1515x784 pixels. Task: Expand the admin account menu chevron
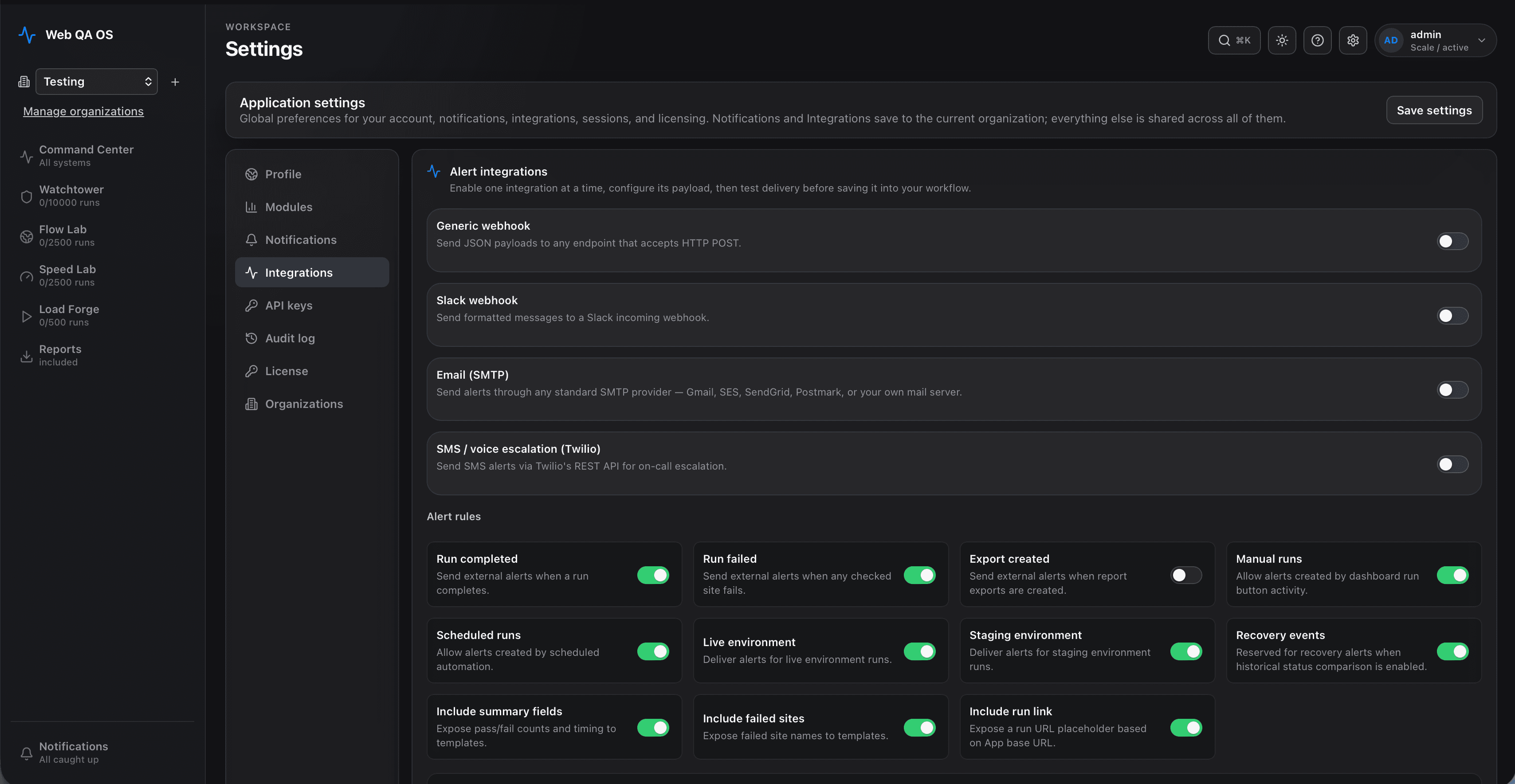pos(1481,41)
